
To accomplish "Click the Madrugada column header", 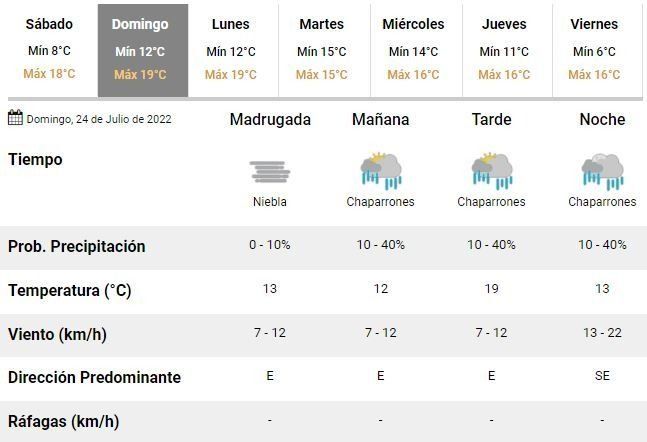I will [x=270, y=119].
